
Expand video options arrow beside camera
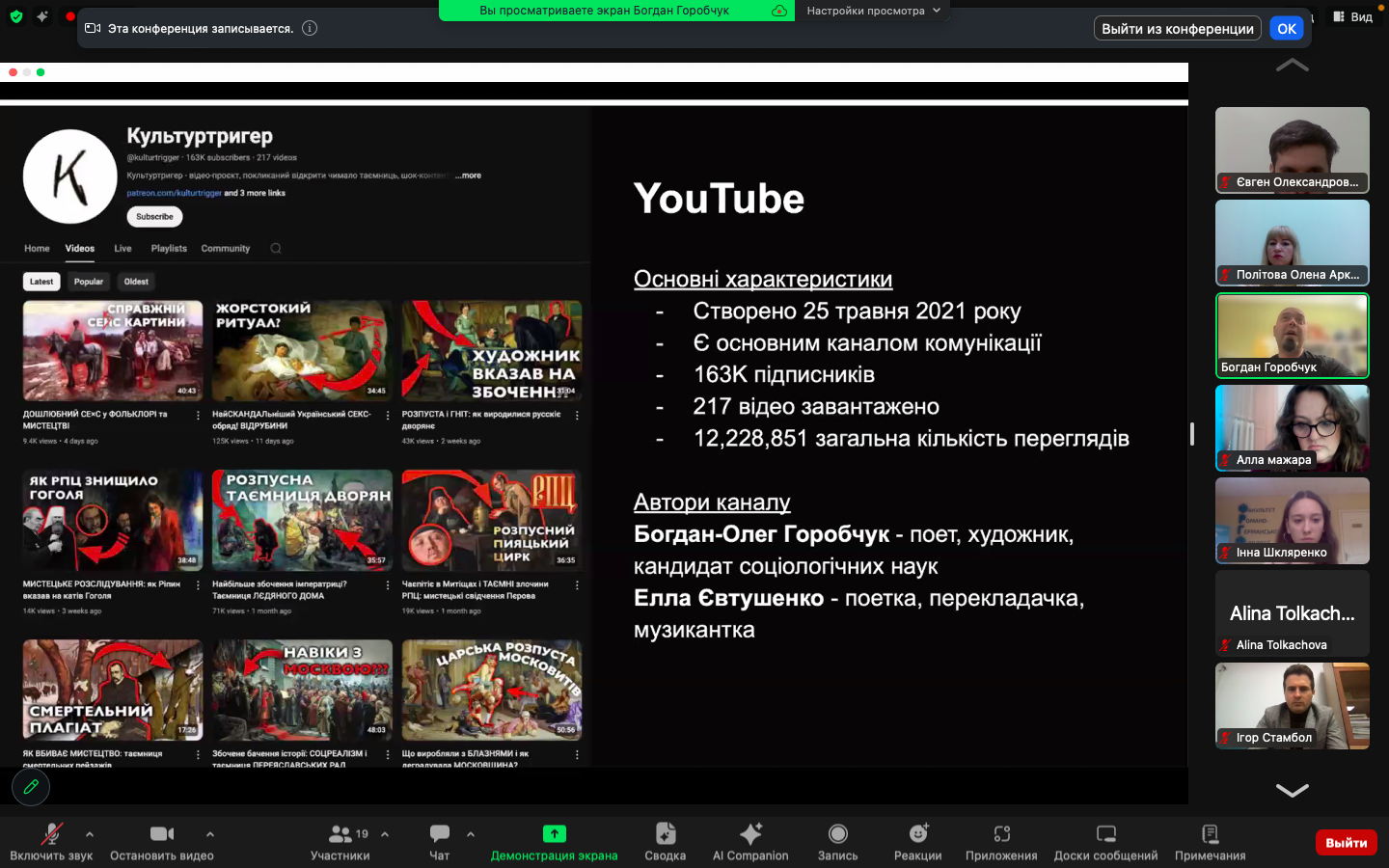pyautogui.click(x=210, y=834)
